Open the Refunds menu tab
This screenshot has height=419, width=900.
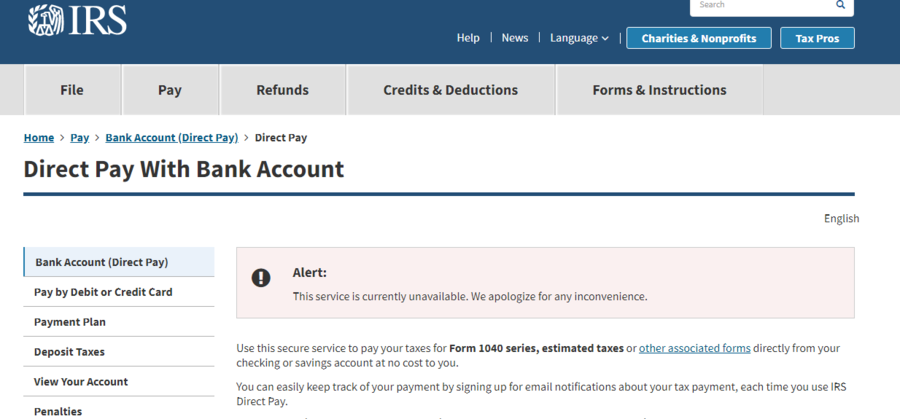pyautogui.click(x=282, y=90)
